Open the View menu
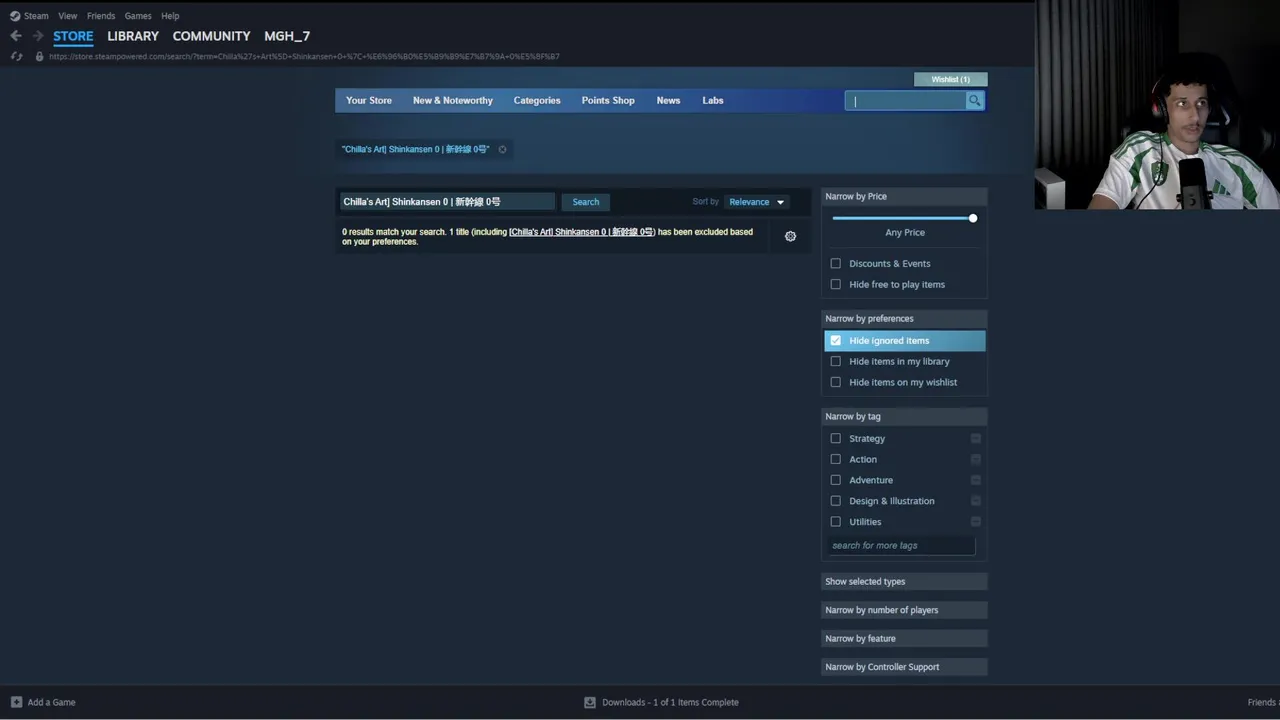This screenshot has height=720, width=1280. [x=67, y=16]
